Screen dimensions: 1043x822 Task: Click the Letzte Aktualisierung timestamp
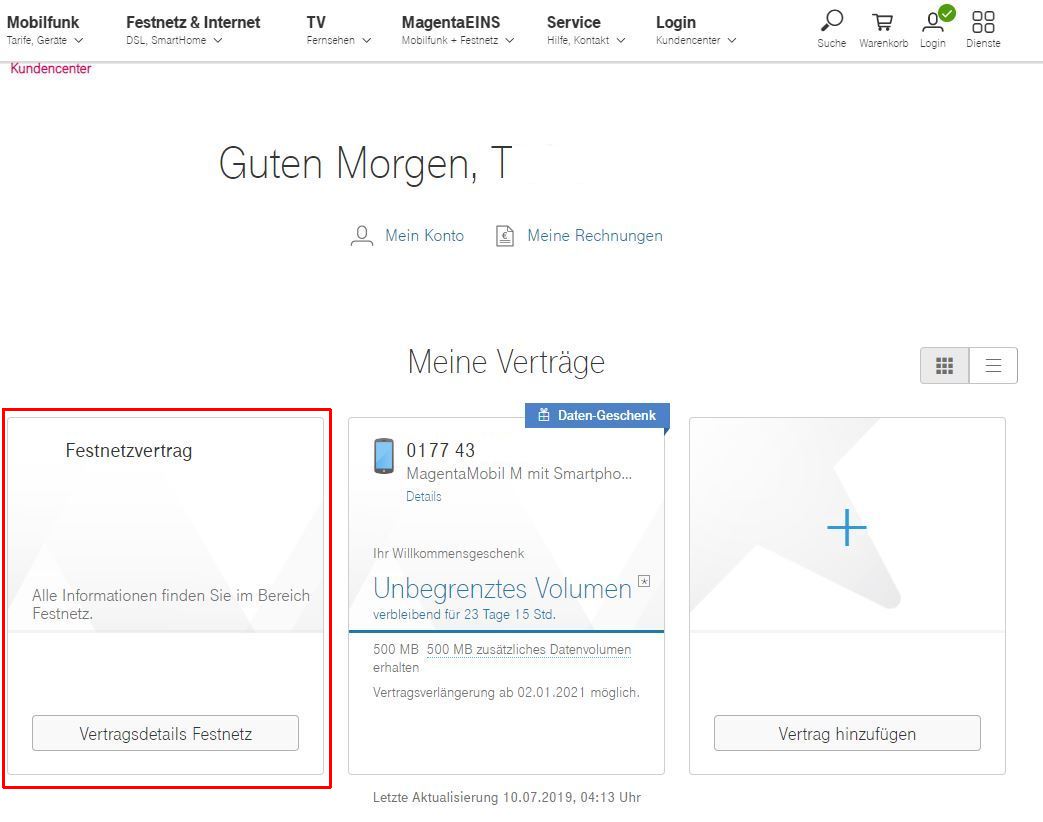pos(507,797)
